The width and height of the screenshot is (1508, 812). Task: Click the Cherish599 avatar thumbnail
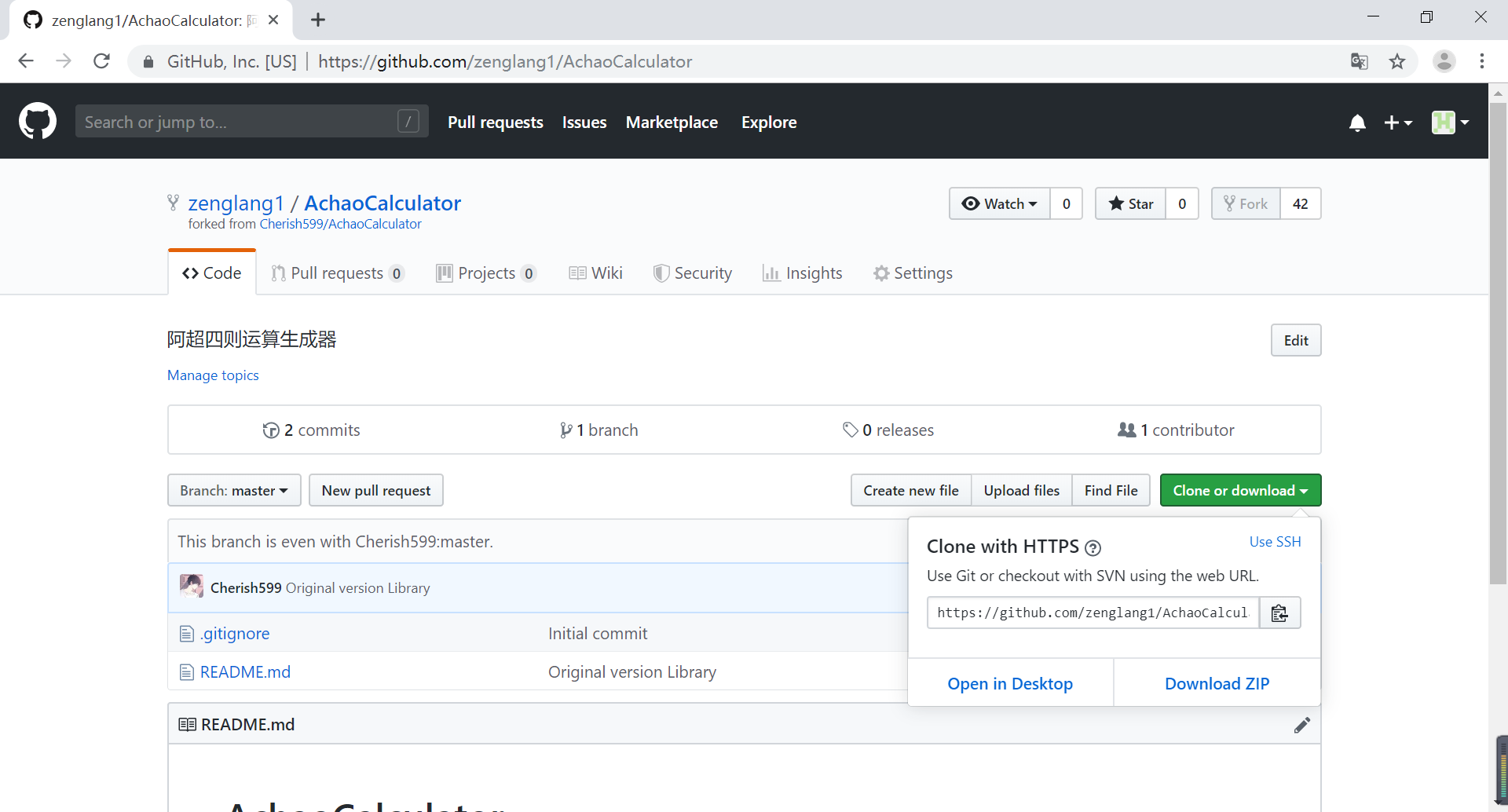191,587
